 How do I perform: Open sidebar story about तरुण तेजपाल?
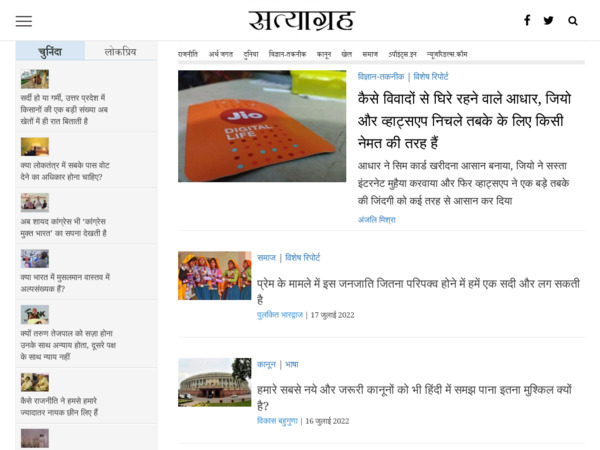pos(68,345)
